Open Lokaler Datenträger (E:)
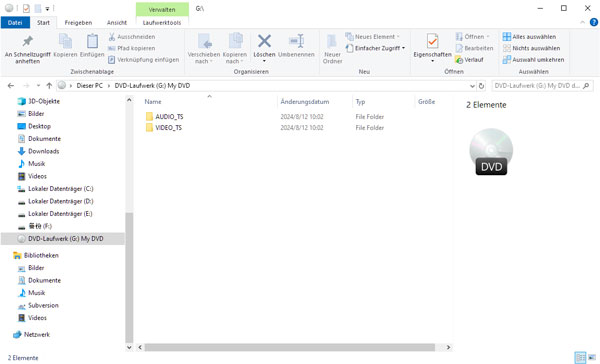 [x=55, y=214]
